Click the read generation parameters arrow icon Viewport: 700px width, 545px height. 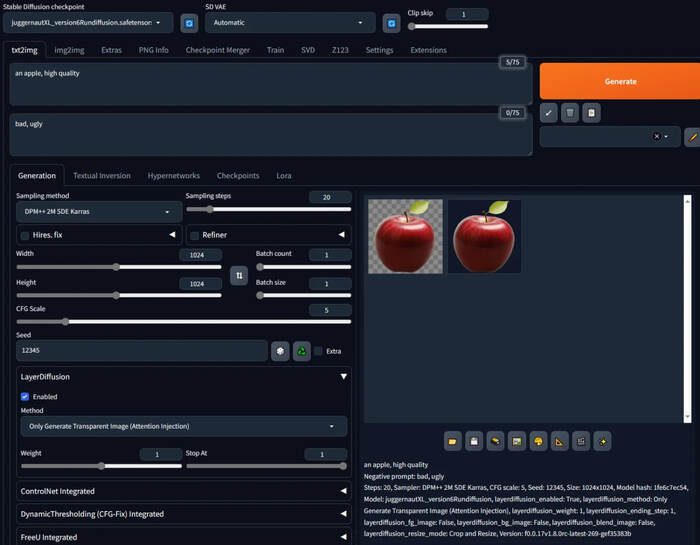pos(548,113)
